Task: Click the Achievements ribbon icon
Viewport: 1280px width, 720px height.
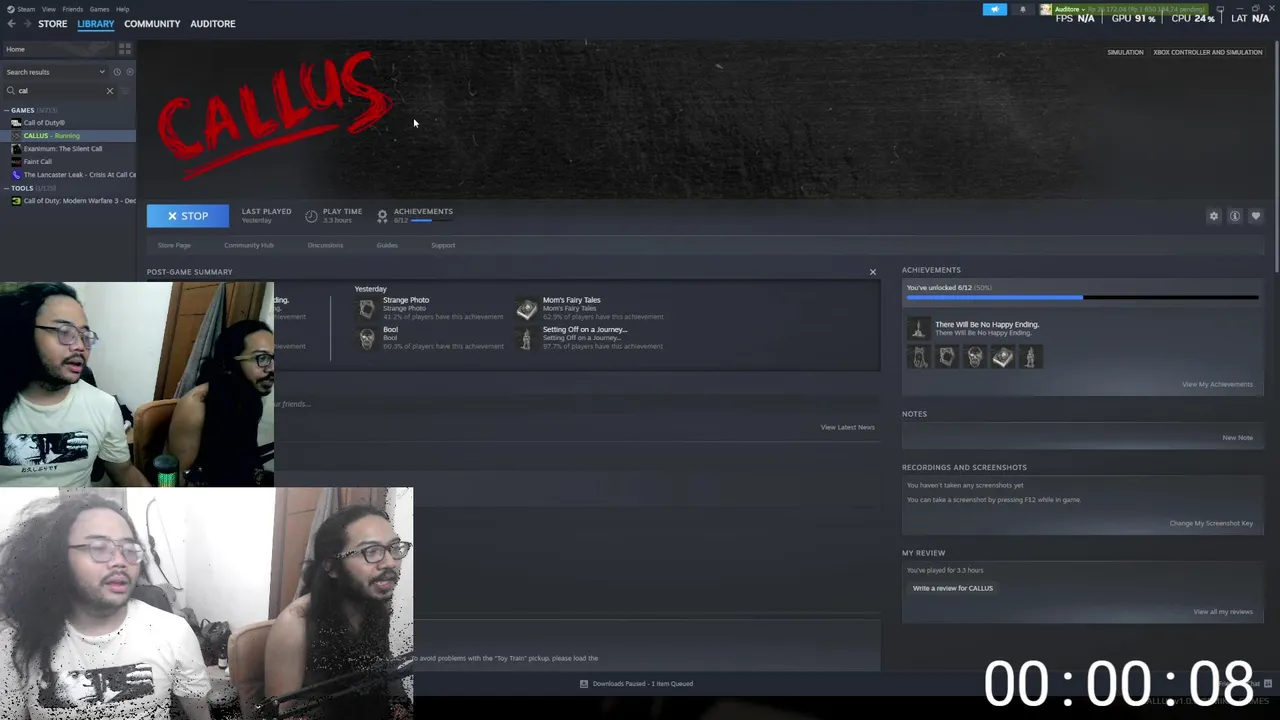Action: click(x=382, y=216)
